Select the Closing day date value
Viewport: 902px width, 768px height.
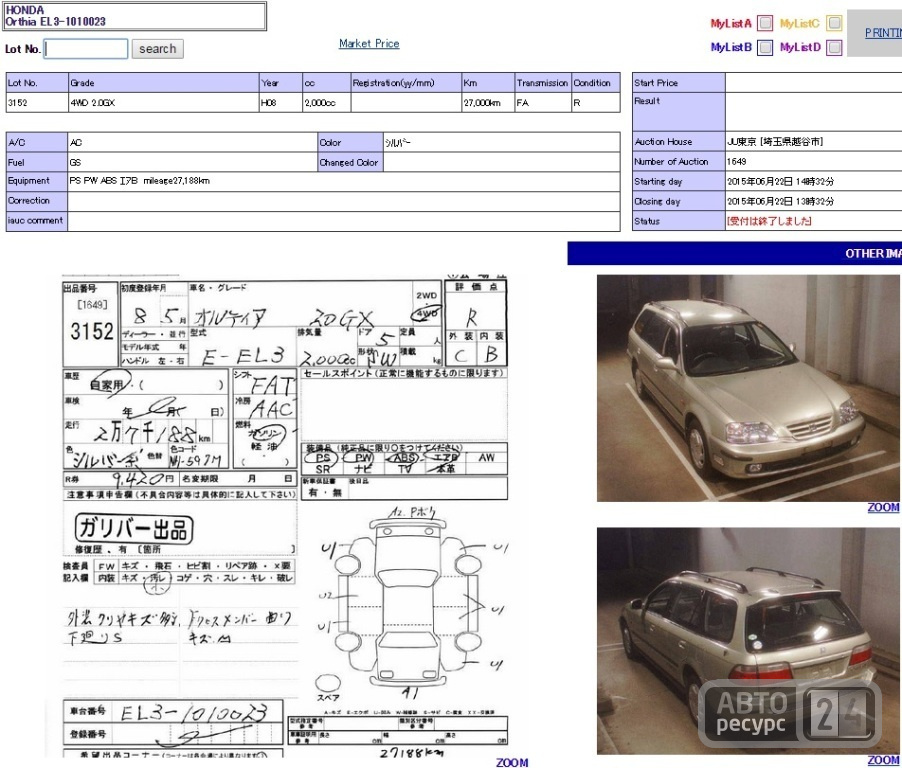click(x=780, y=201)
